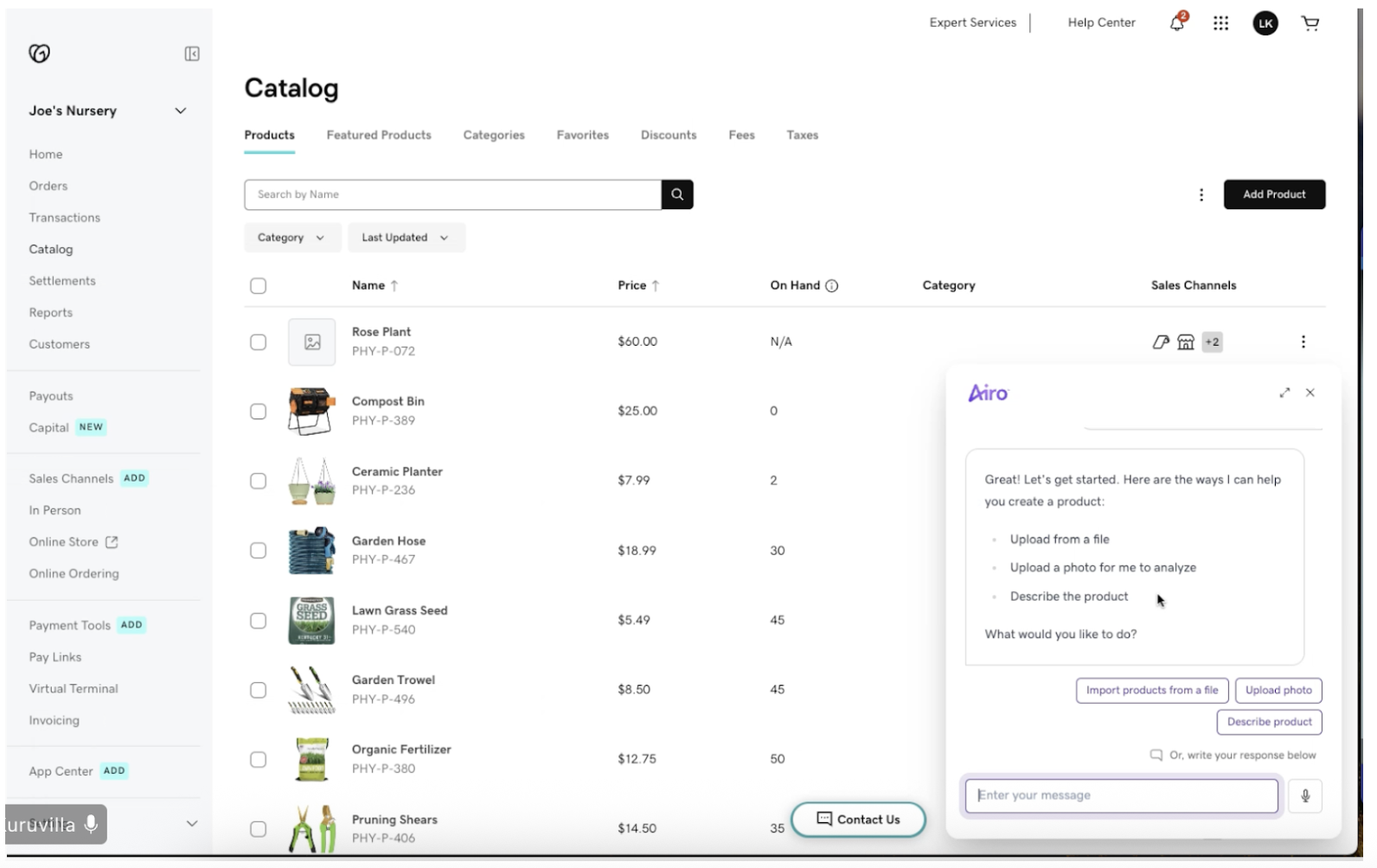Sort by Name arrow
Image resolution: width=1377 pixels, height=868 pixels.
click(394, 285)
